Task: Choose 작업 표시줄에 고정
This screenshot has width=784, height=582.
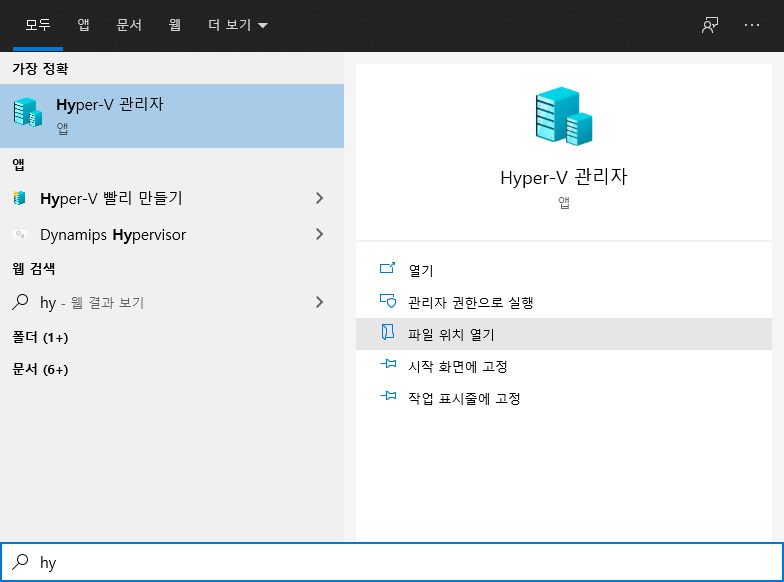Action: pyautogui.click(x=564, y=398)
